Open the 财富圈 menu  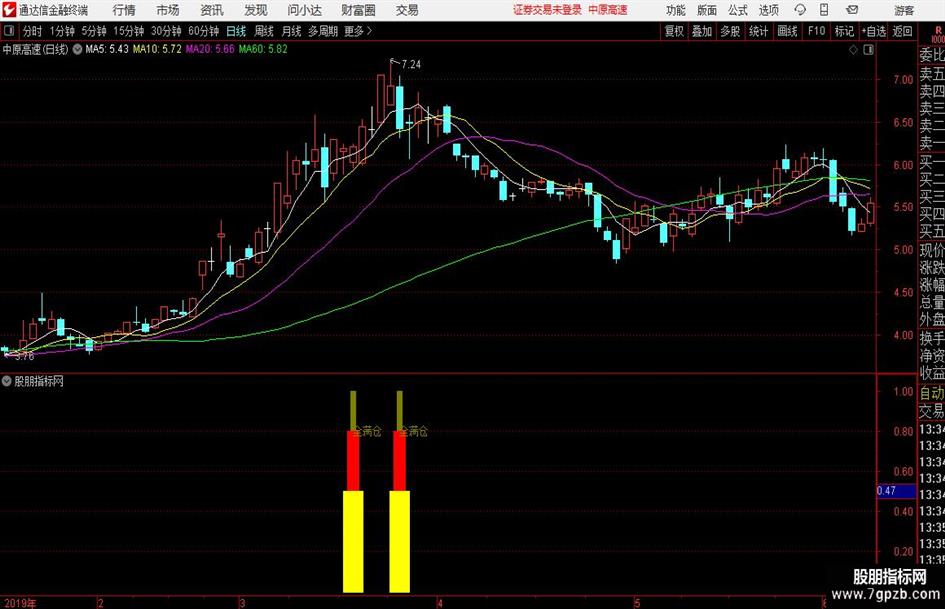(x=358, y=10)
